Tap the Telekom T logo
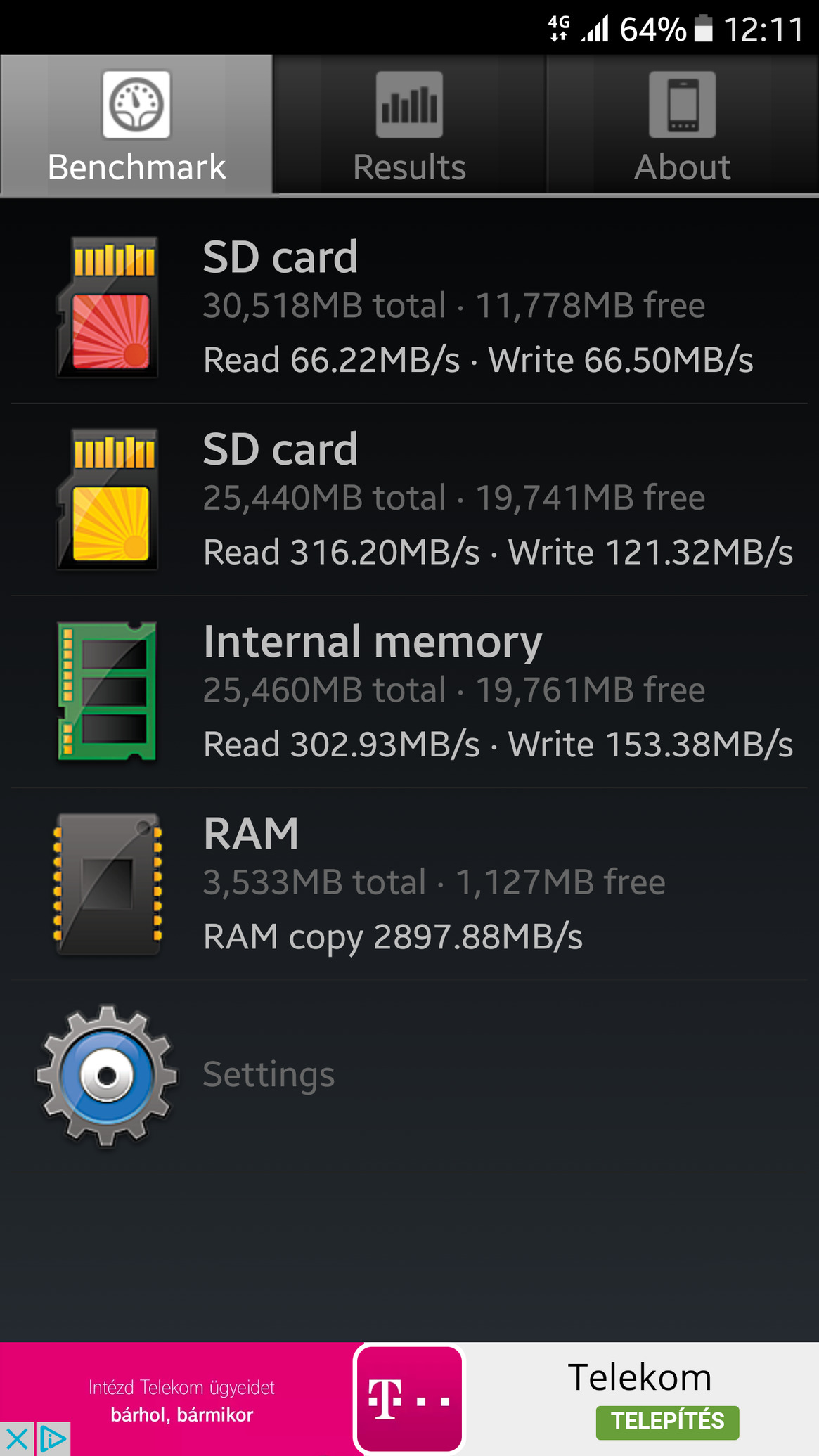Viewport: 819px width, 1456px height. (409, 1399)
